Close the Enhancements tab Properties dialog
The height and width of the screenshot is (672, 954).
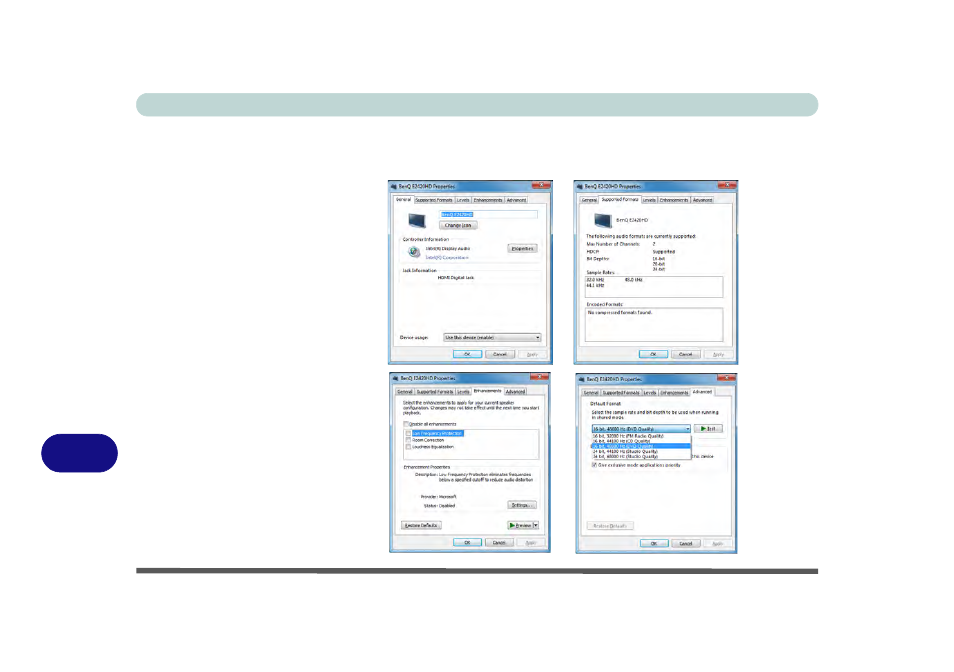[x=540, y=378]
